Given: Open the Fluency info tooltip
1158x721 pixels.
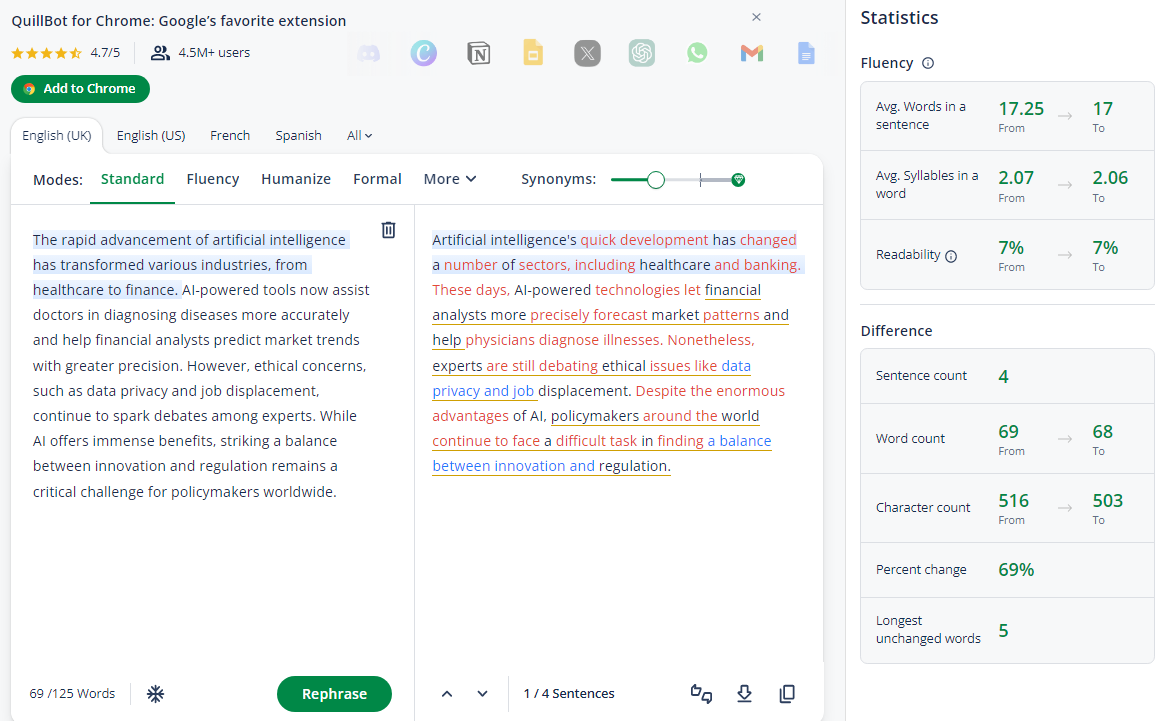Looking at the screenshot, I should click(x=928, y=64).
